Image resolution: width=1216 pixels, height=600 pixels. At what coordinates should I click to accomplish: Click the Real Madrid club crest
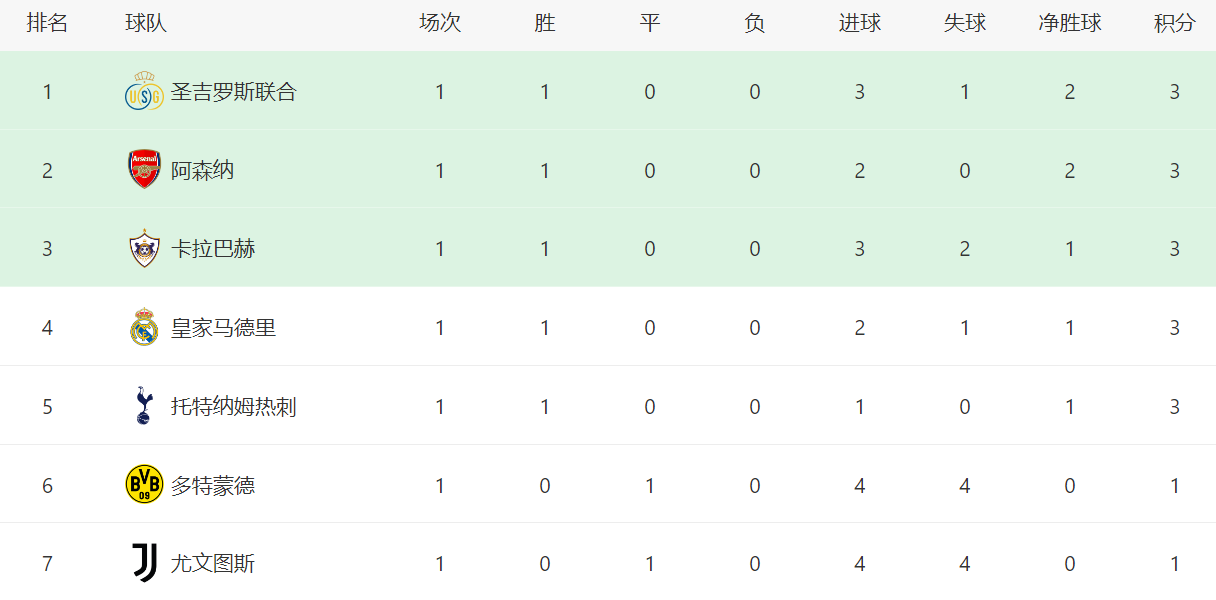[x=144, y=328]
